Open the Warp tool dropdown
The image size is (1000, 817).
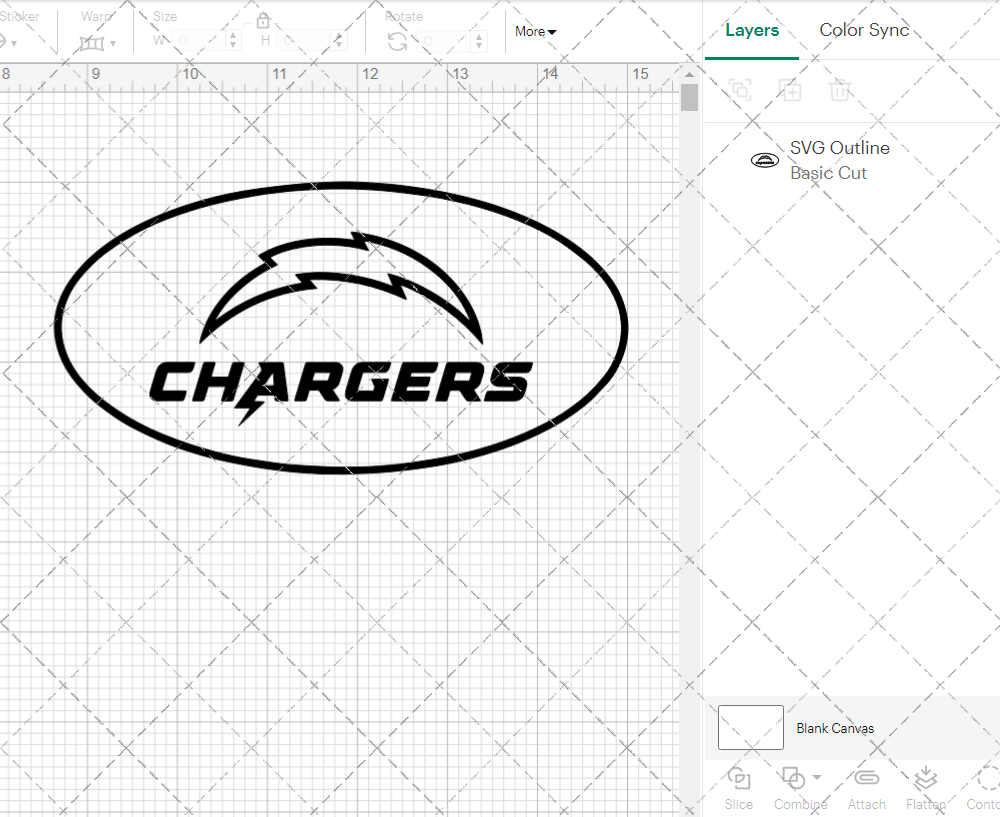point(113,43)
